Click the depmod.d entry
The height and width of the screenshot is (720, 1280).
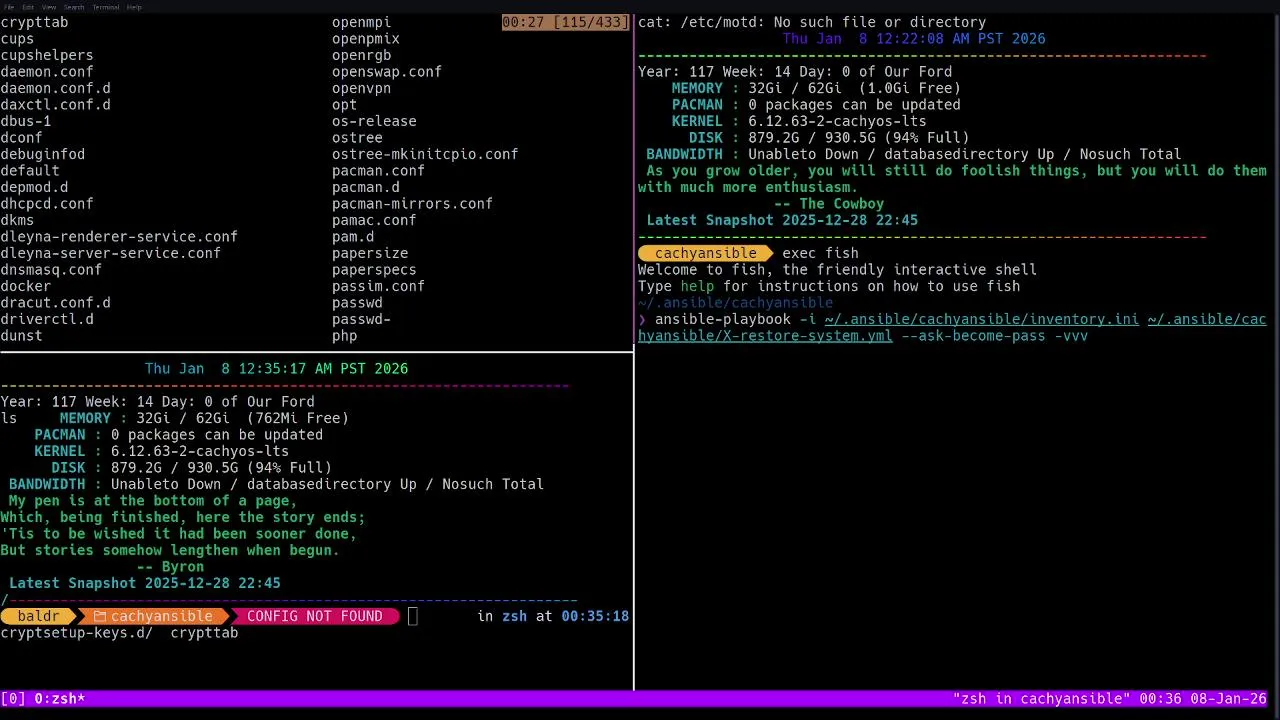click(34, 187)
